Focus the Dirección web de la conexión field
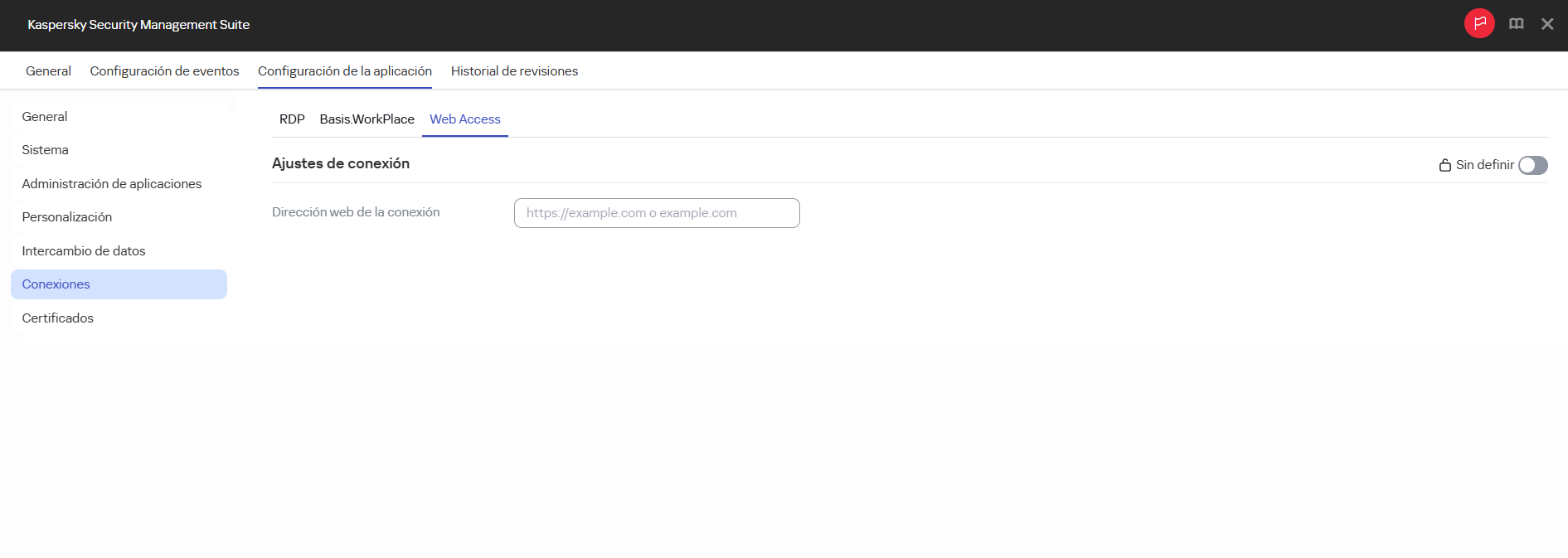1568x558 pixels. (x=657, y=213)
